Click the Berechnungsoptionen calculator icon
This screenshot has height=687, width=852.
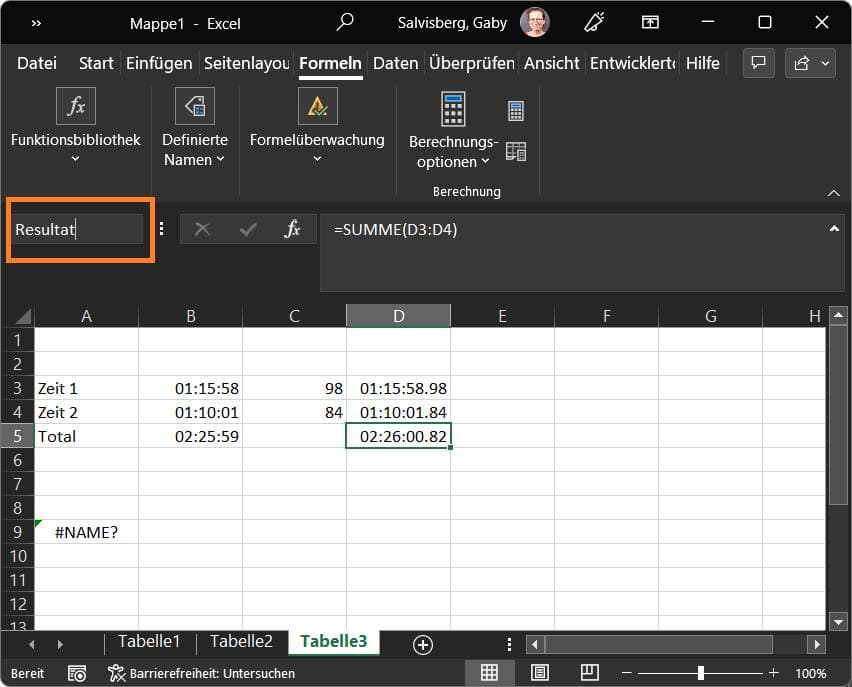453,109
